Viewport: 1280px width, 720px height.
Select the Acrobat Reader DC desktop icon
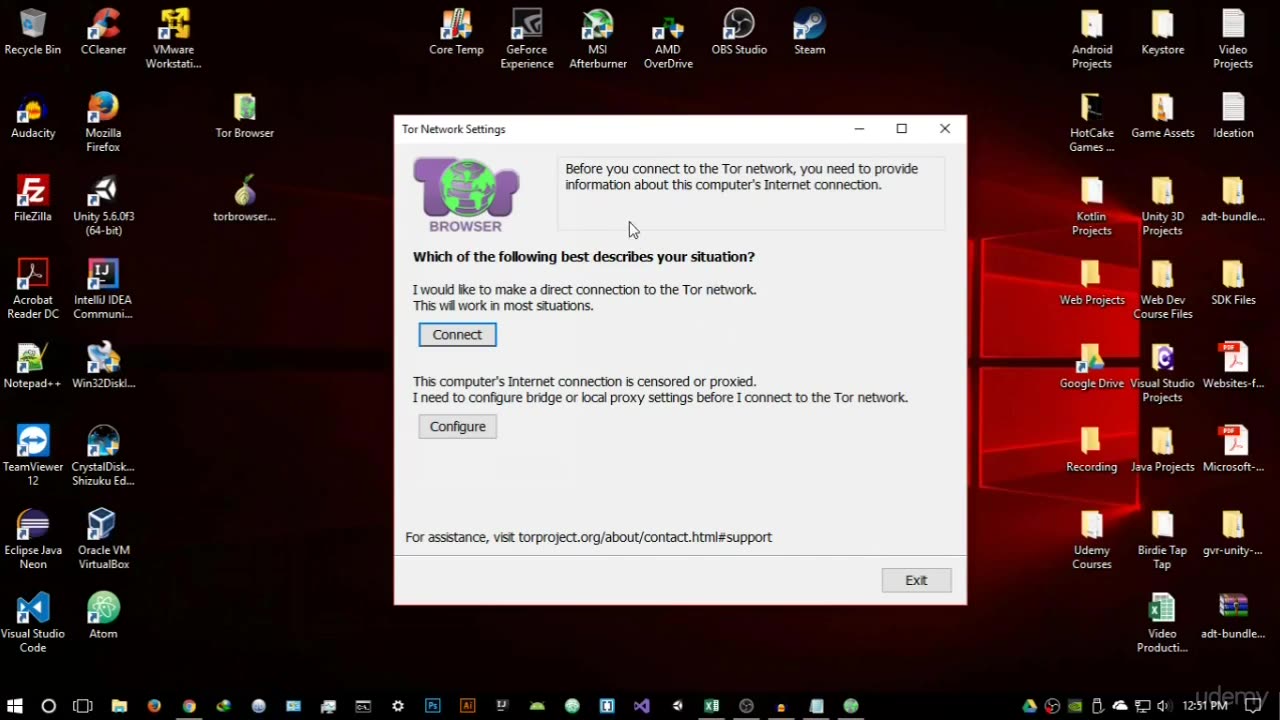(33, 289)
